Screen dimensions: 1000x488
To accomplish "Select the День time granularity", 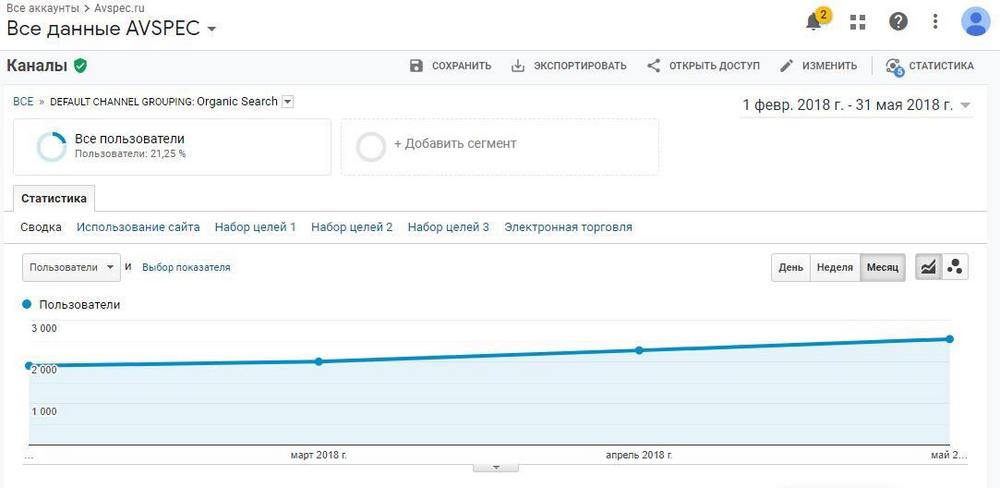I will tap(791, 267).
